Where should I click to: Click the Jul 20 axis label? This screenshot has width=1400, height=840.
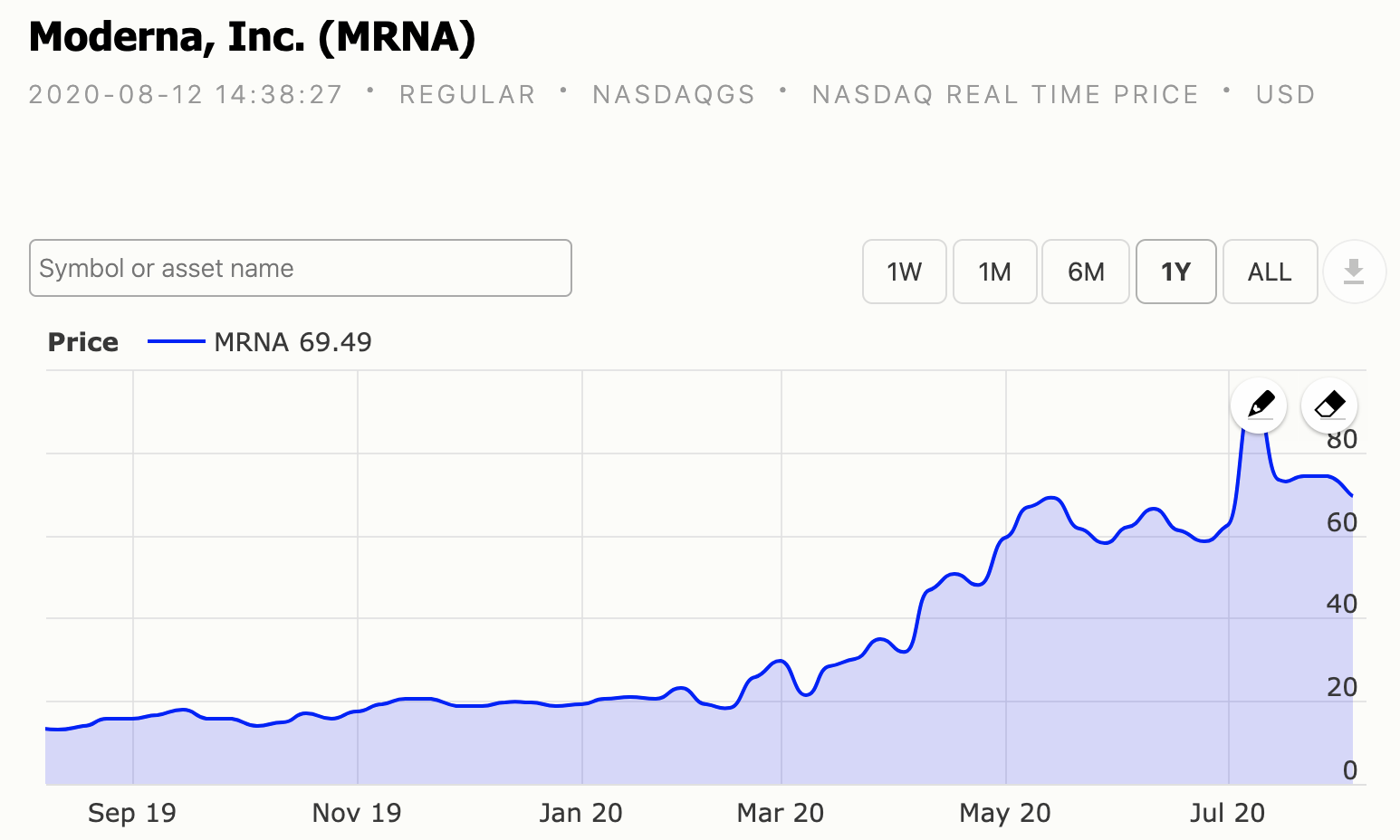point(1227,813)
